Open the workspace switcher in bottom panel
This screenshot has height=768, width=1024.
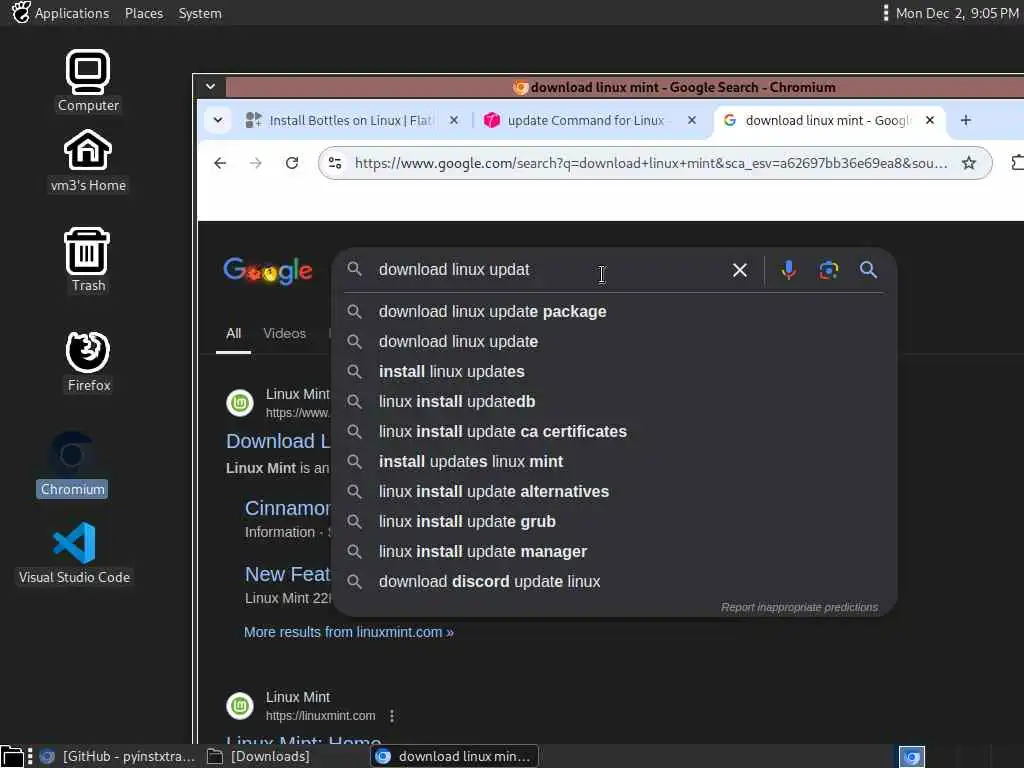pyautogui.click(x=912, y=756)
